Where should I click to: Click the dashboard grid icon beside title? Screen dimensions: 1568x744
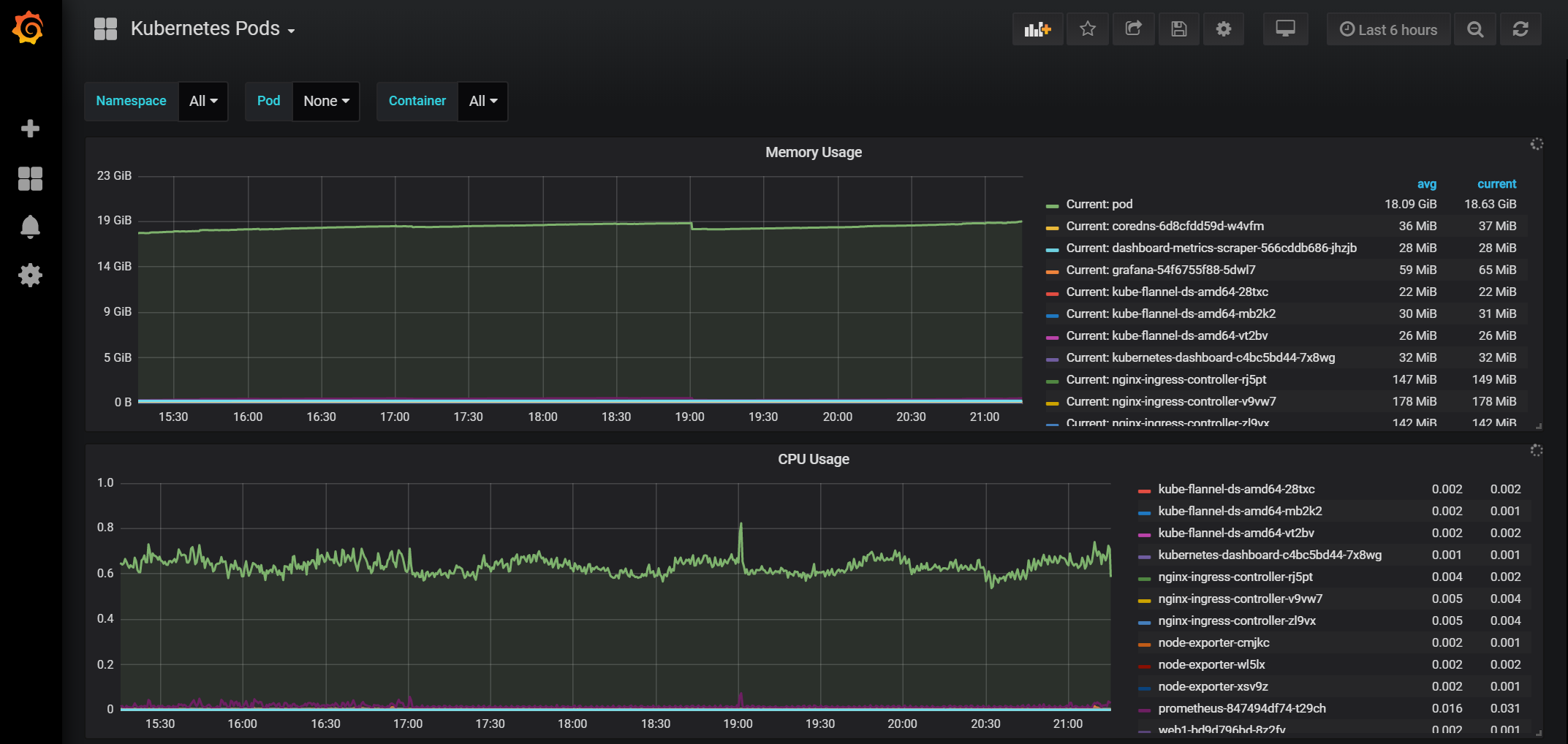(x=105, y=29)
